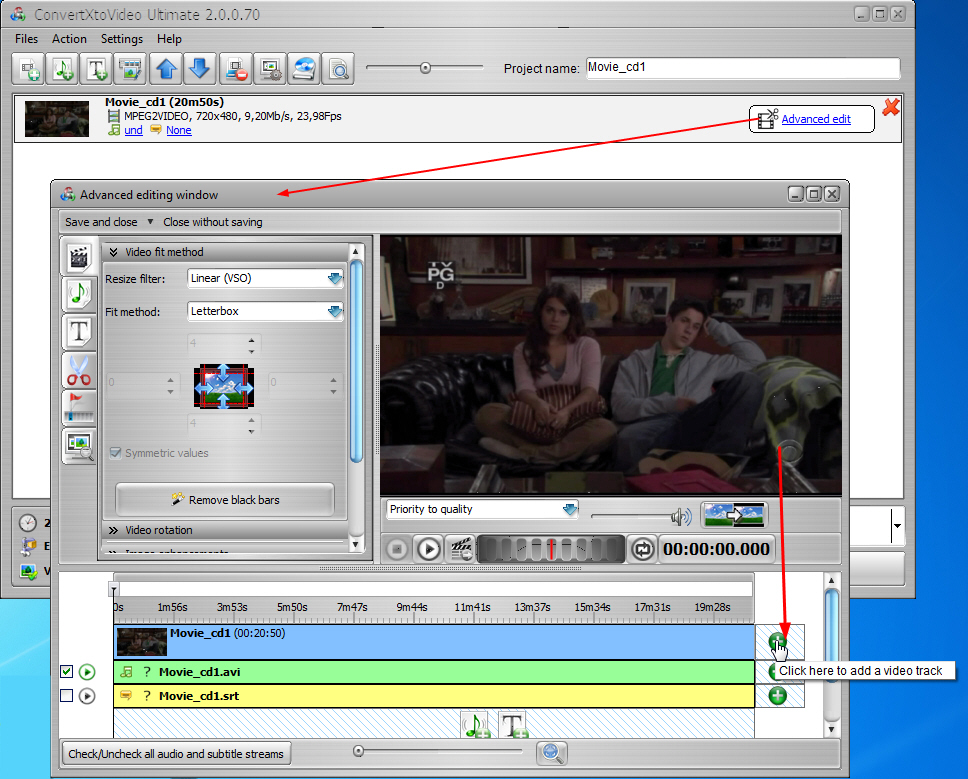Open the preview image magnifier tab
This screenshot has width=968, height=779.
tap(78, 445)
